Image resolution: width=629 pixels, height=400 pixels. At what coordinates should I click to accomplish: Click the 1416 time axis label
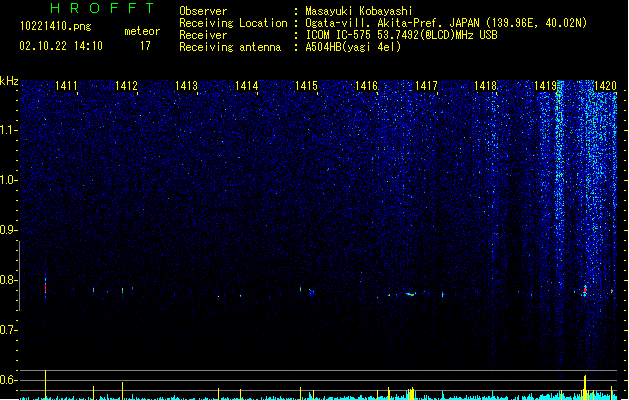point(366,86)
